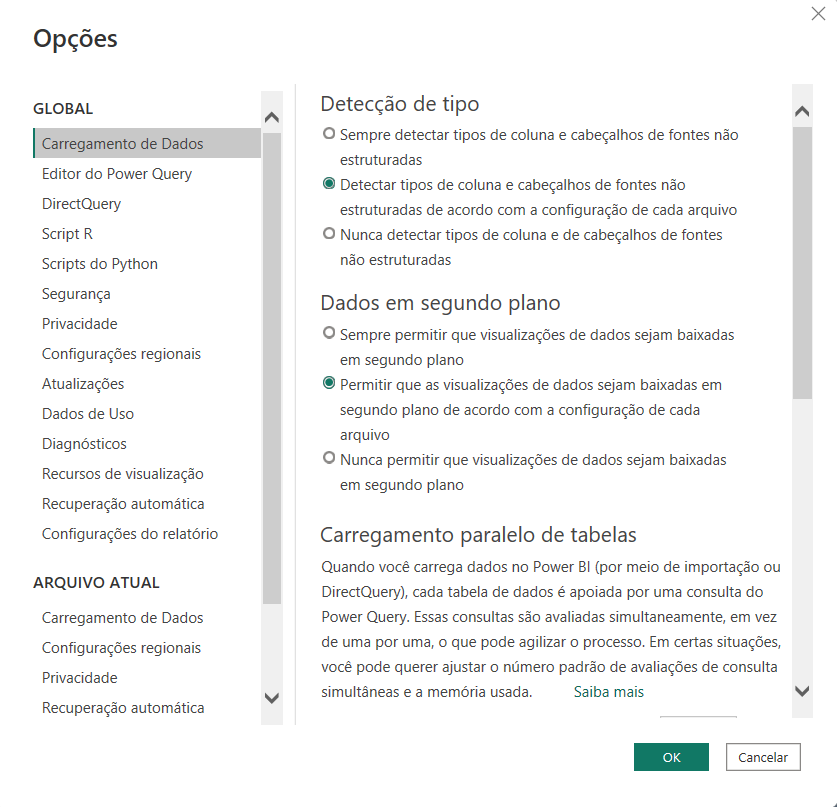The image size is (837, 807).
Task: Open Diagnósticos settings
Action: [84, 444]
